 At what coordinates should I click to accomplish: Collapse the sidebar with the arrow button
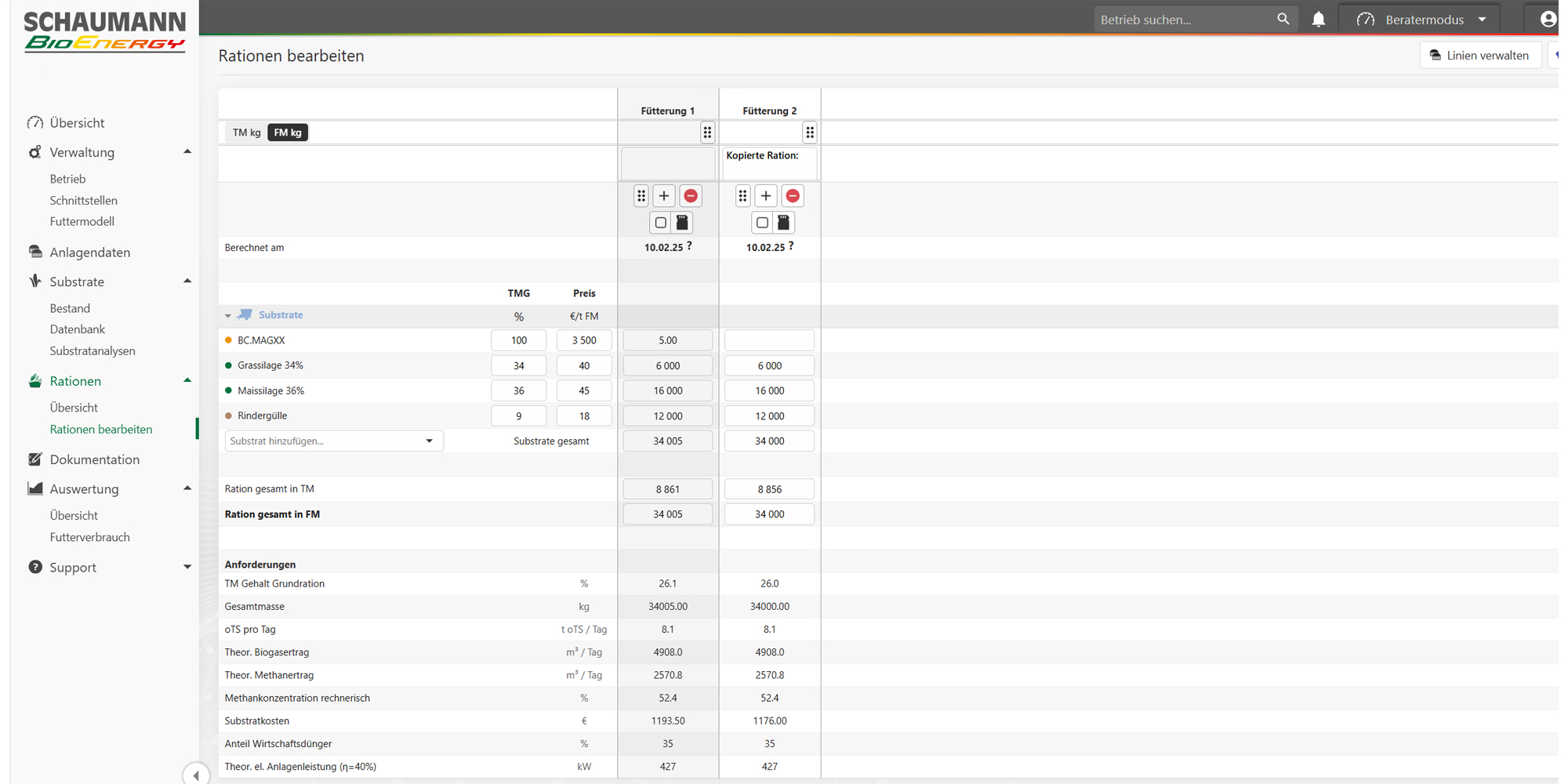(196, 775)
